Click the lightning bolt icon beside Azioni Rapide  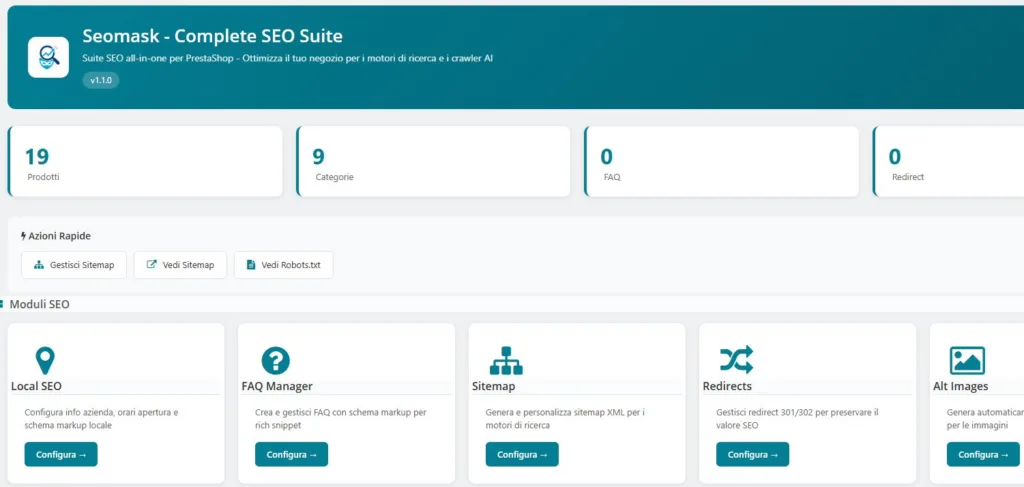click(x=24, y=236)
